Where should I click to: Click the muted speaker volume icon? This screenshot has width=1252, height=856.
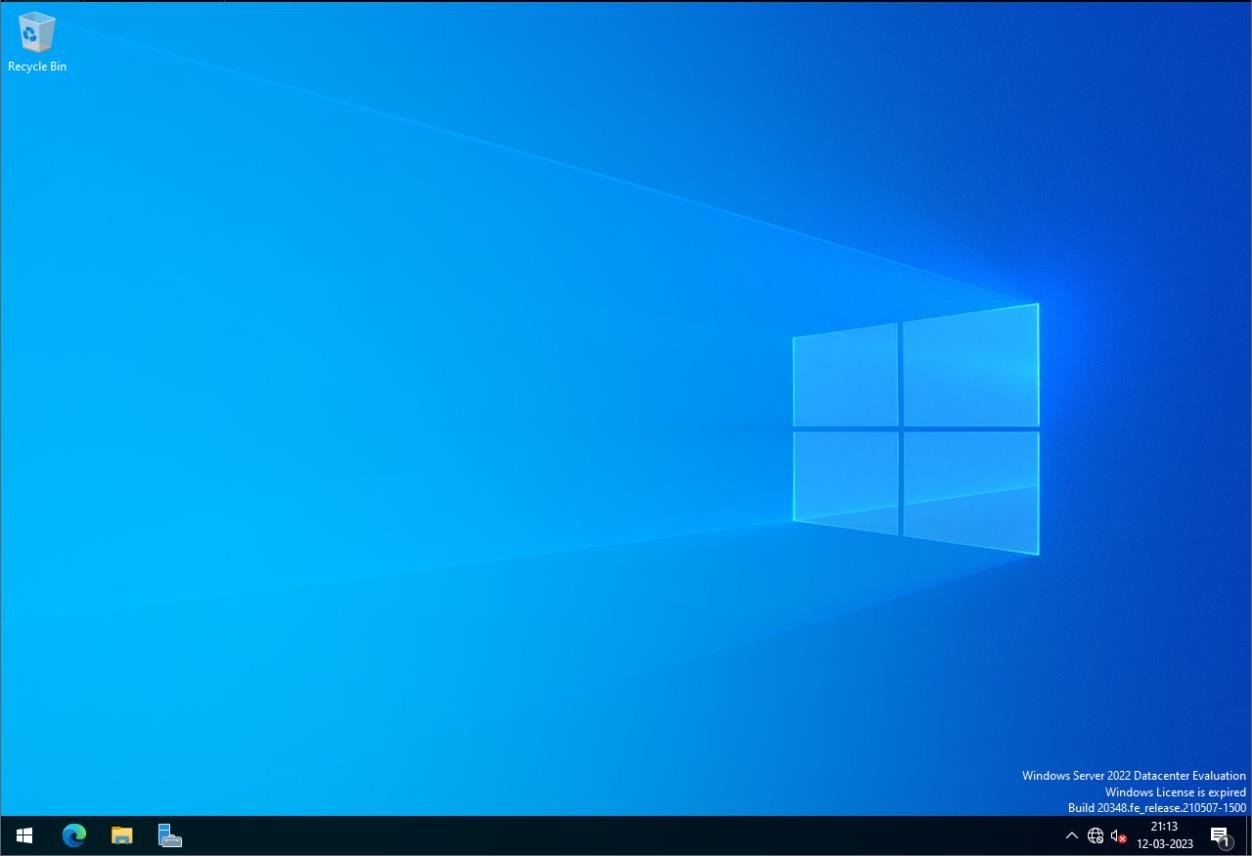1119,836
